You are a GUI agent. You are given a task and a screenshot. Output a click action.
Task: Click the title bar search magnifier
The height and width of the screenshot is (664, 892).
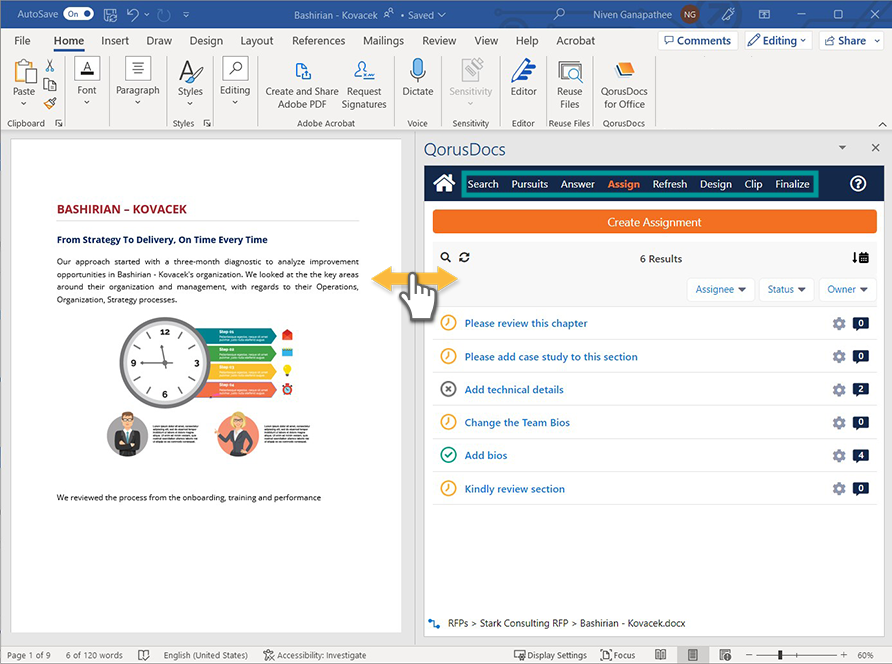tap(559, 14)
